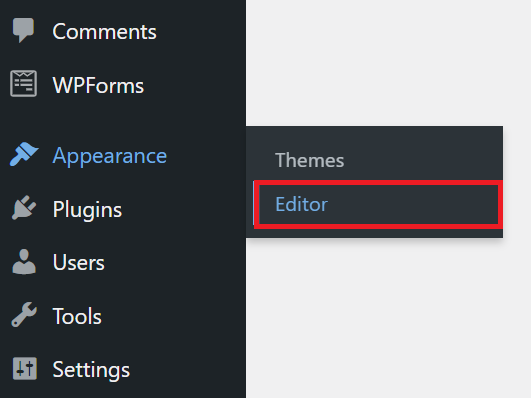Go to WPForms menu label

(98, 85)
